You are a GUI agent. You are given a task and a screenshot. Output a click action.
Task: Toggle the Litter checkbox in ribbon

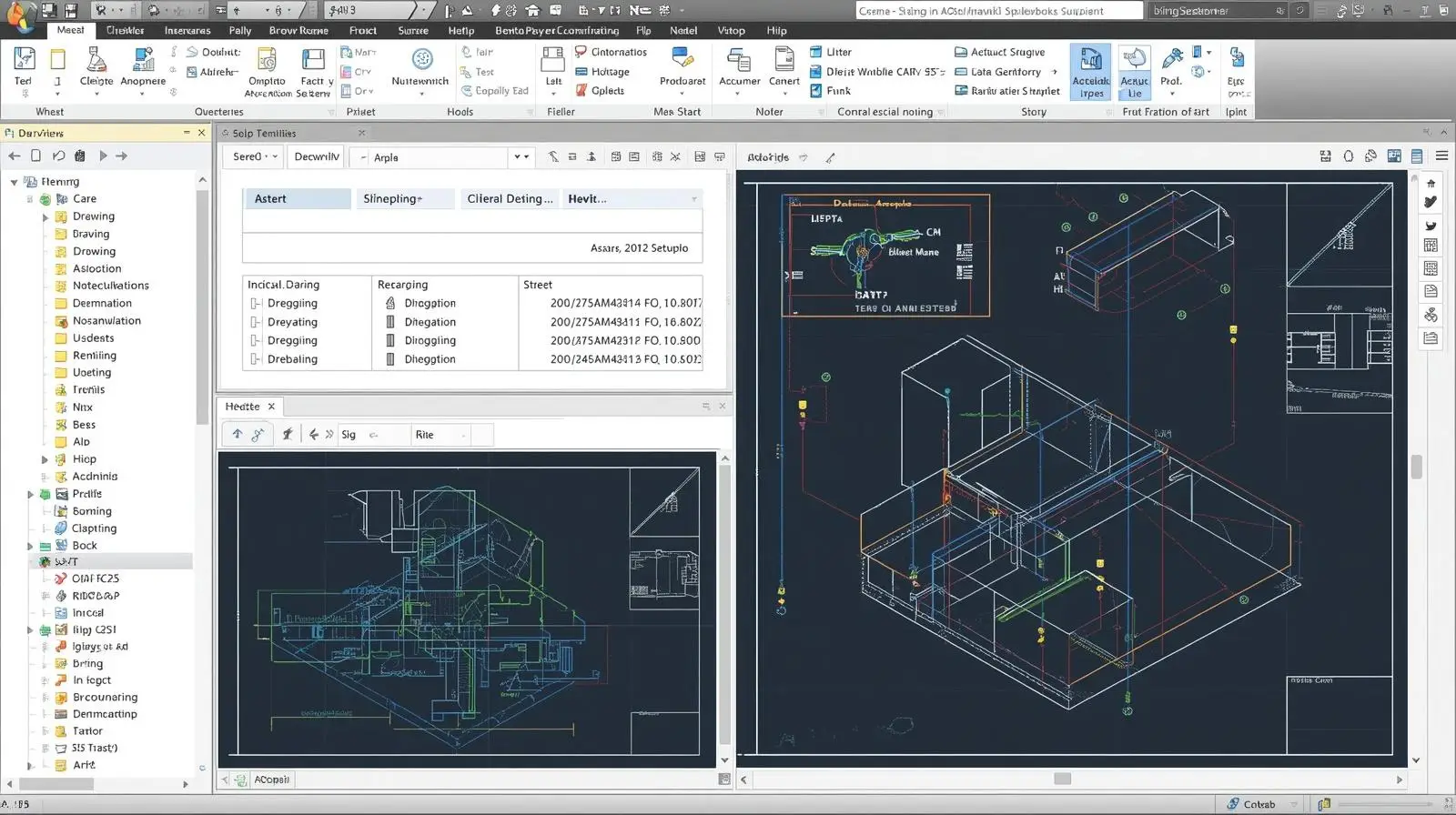pos(816,52)
